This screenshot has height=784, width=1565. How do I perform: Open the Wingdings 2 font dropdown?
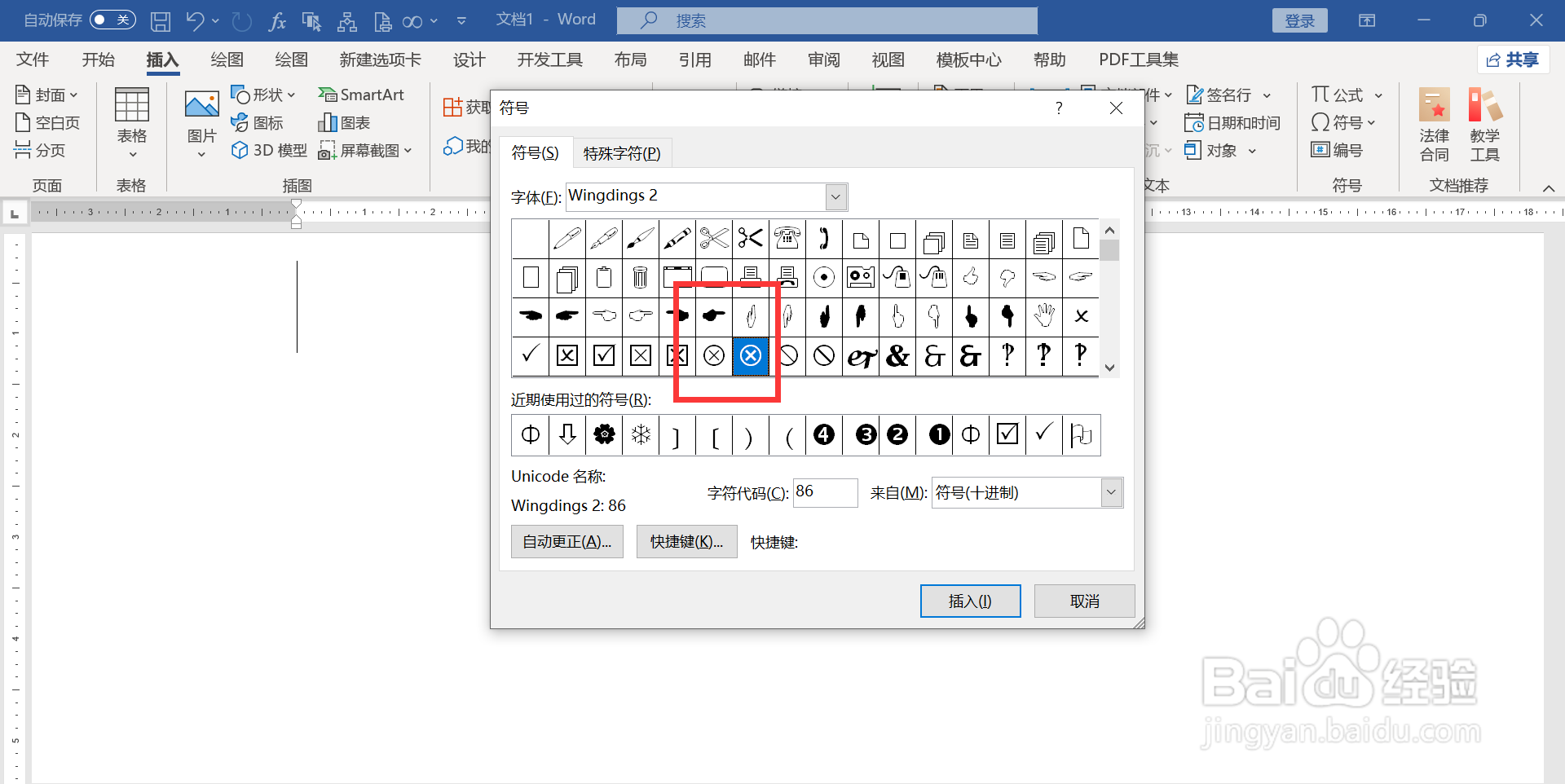click(835, 196)
